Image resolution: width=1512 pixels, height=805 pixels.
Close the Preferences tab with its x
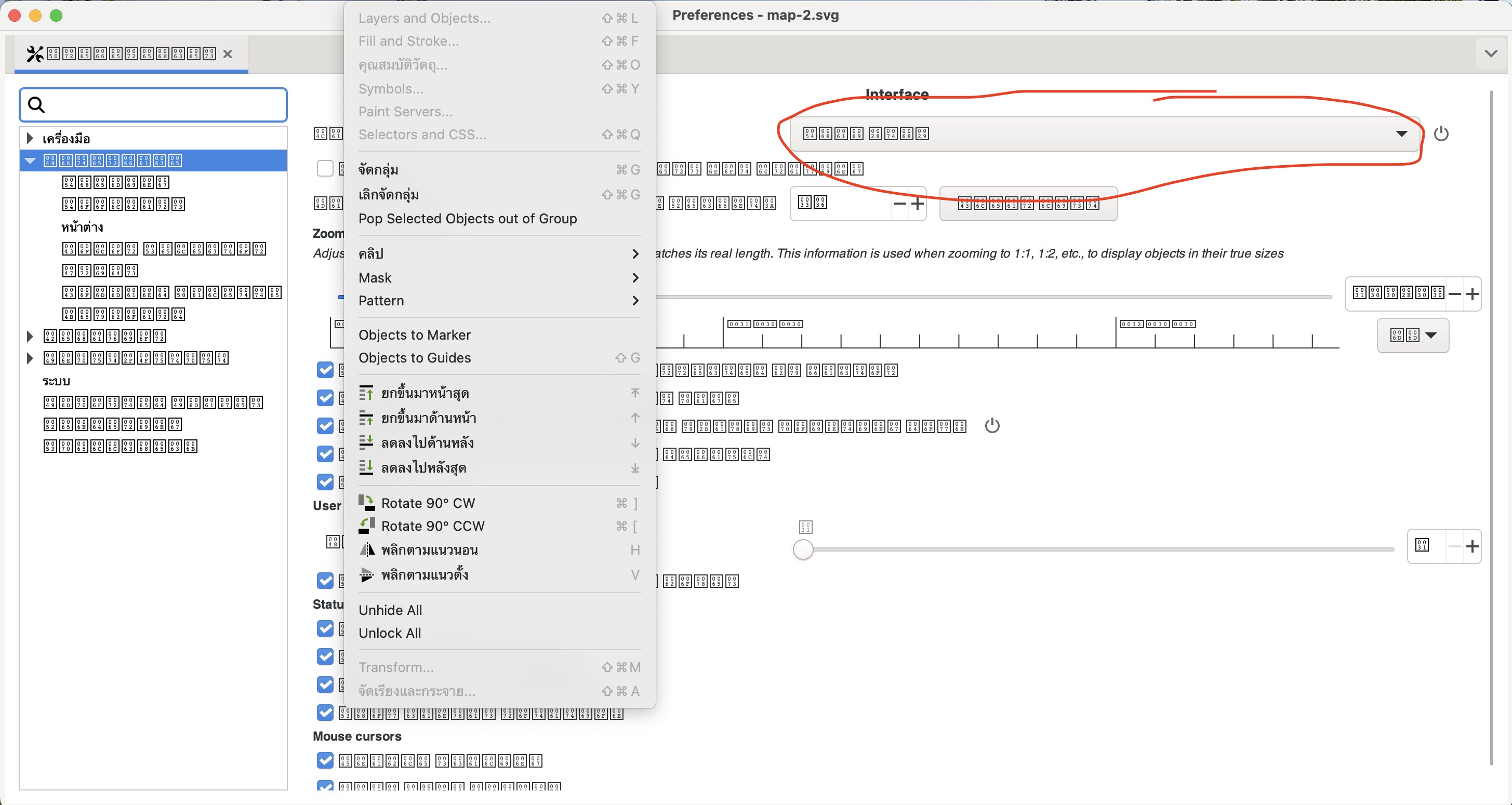click(x=228, y=54)
